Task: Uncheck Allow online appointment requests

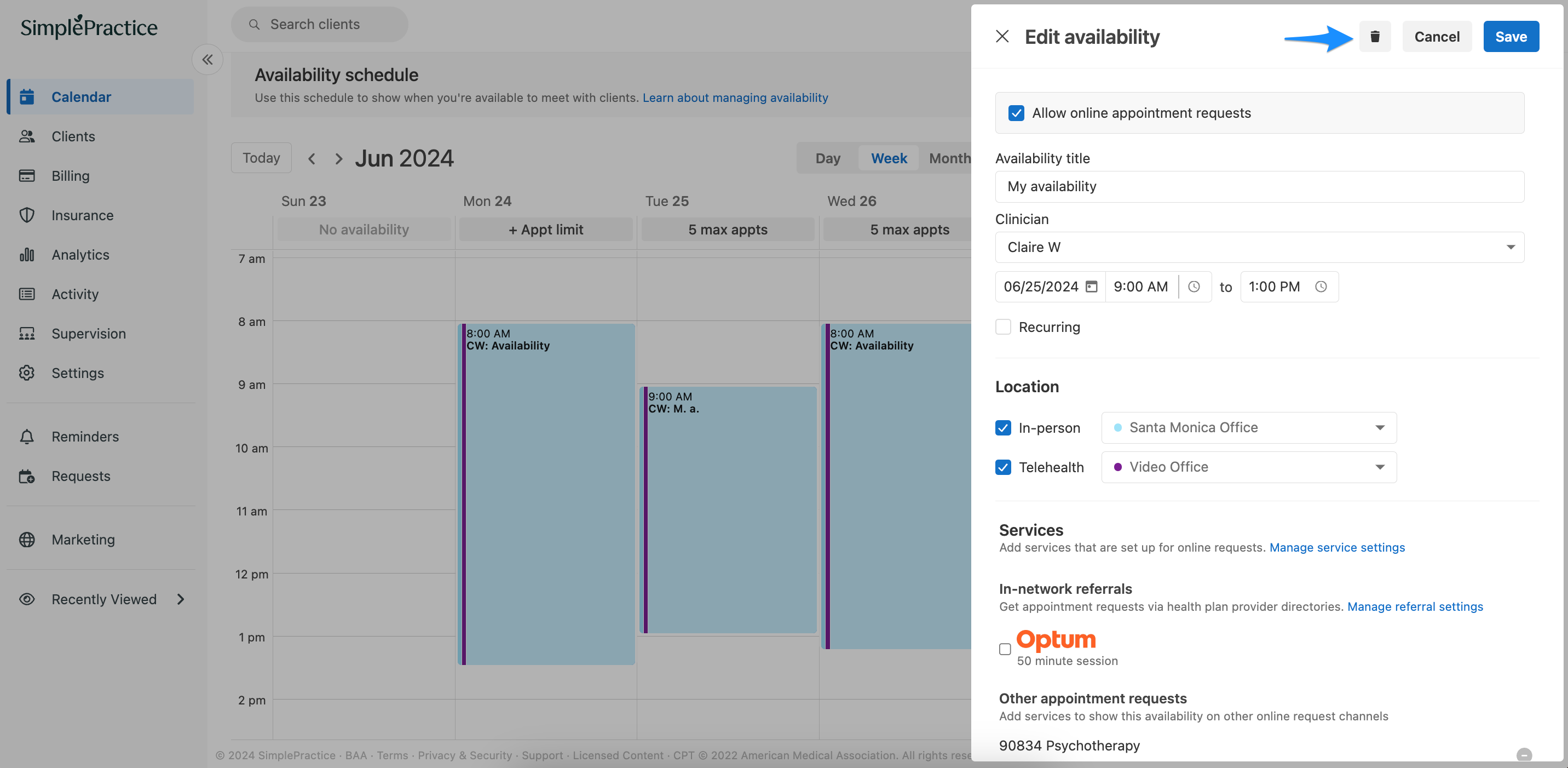Action: coord(1016,113)
